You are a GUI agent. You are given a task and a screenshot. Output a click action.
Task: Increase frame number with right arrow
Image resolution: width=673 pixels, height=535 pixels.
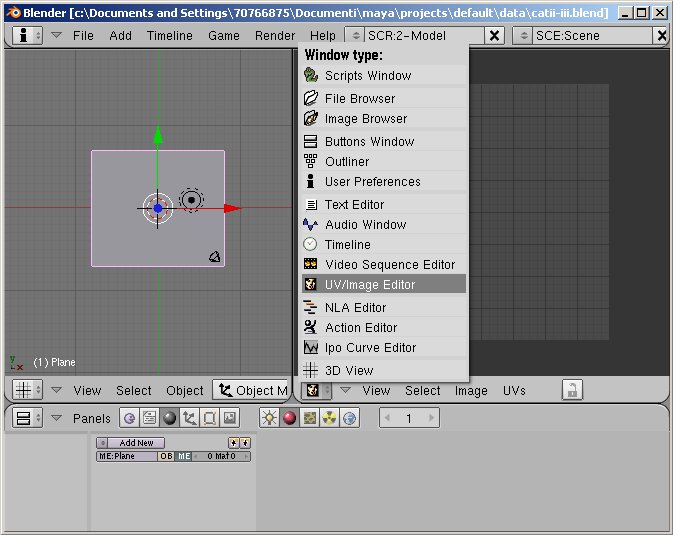coord(431,418)
